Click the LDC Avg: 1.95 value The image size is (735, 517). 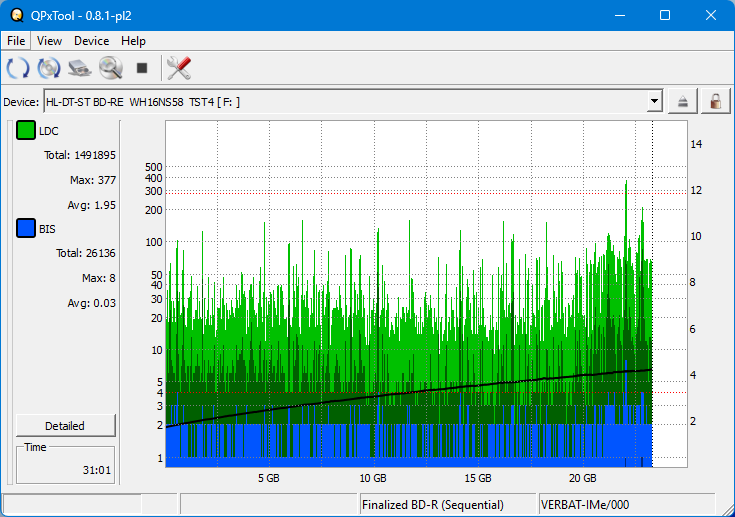tap(91, 205)
